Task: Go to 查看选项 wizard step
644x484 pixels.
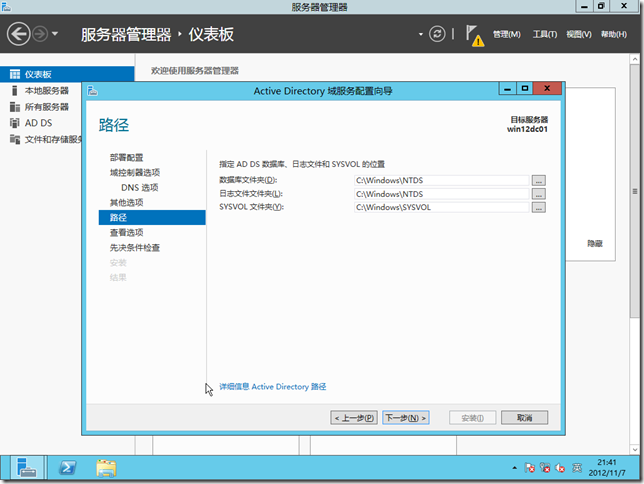Action: tap(126, 233)
